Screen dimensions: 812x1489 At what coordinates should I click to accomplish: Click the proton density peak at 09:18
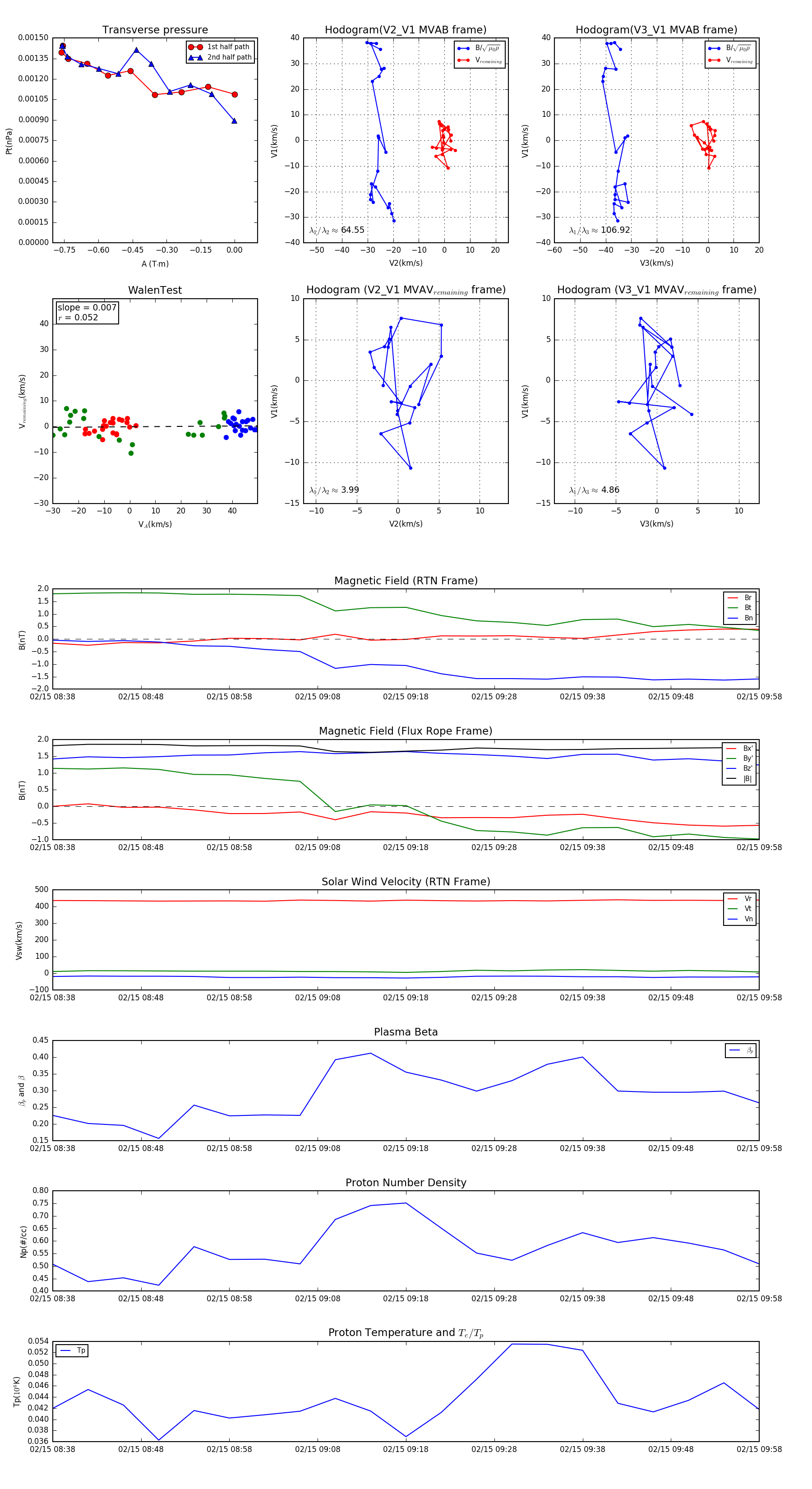(x=406, y=1203)
